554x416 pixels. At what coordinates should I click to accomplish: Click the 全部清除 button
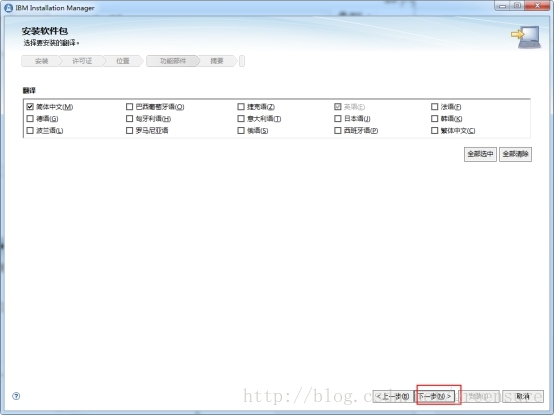[x=515, y=154]
